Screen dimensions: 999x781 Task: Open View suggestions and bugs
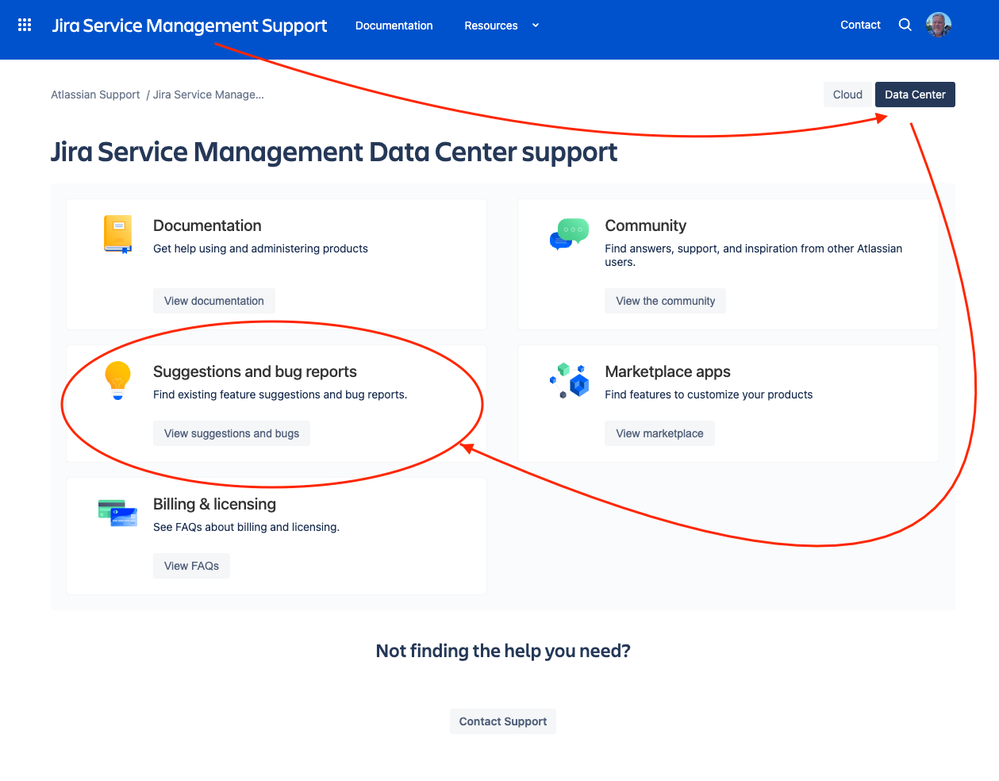[x=231, y=433]
